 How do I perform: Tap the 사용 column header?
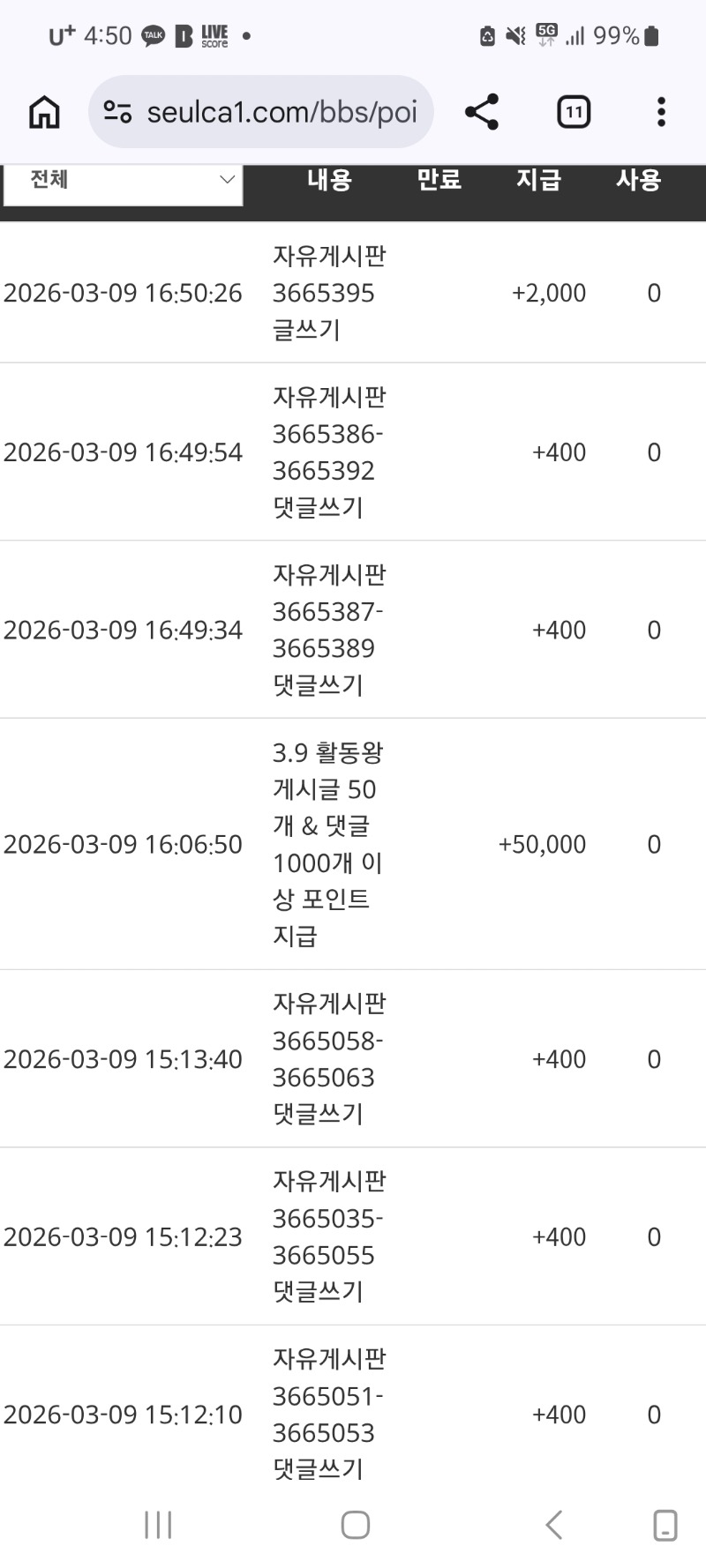(x=638, y=180)
